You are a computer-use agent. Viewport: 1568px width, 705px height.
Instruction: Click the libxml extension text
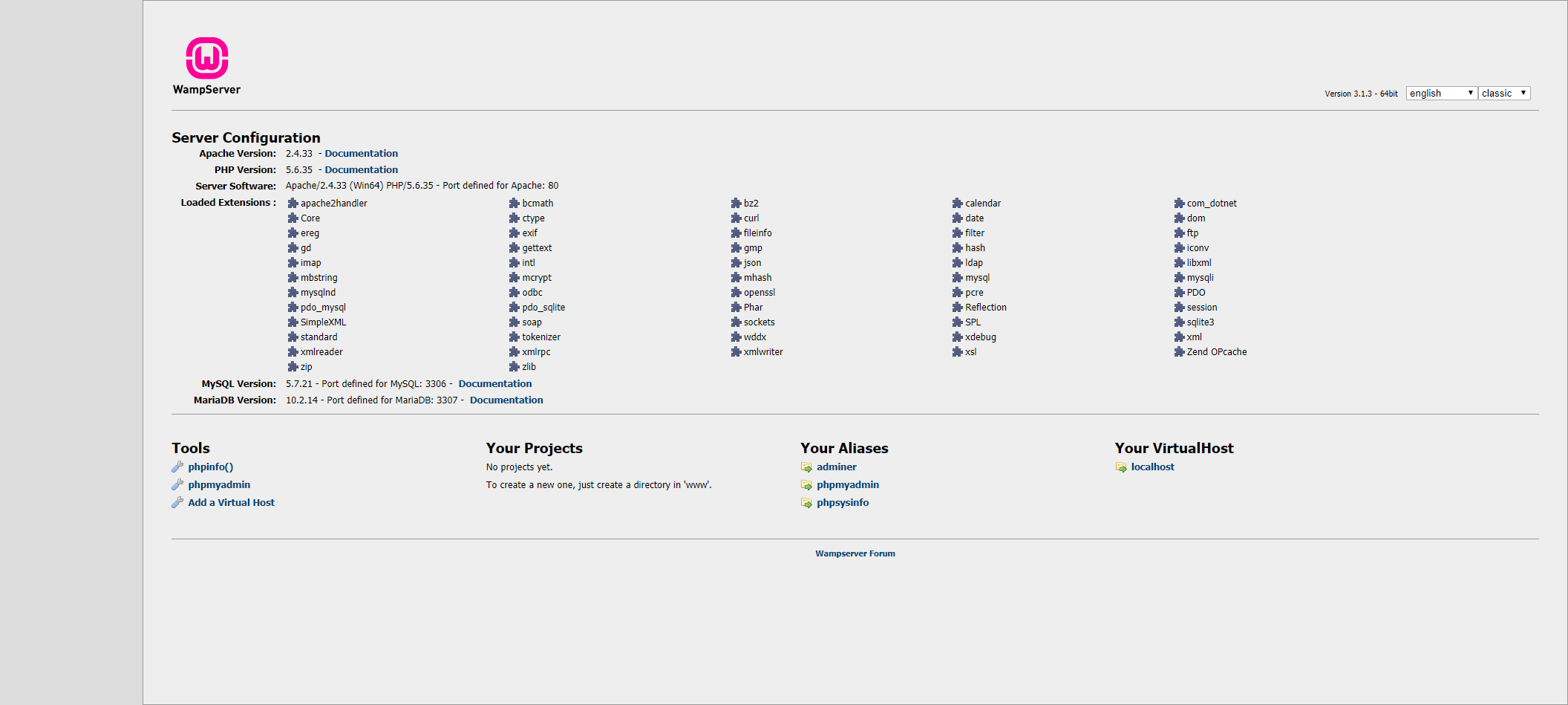coord(1199,263)
